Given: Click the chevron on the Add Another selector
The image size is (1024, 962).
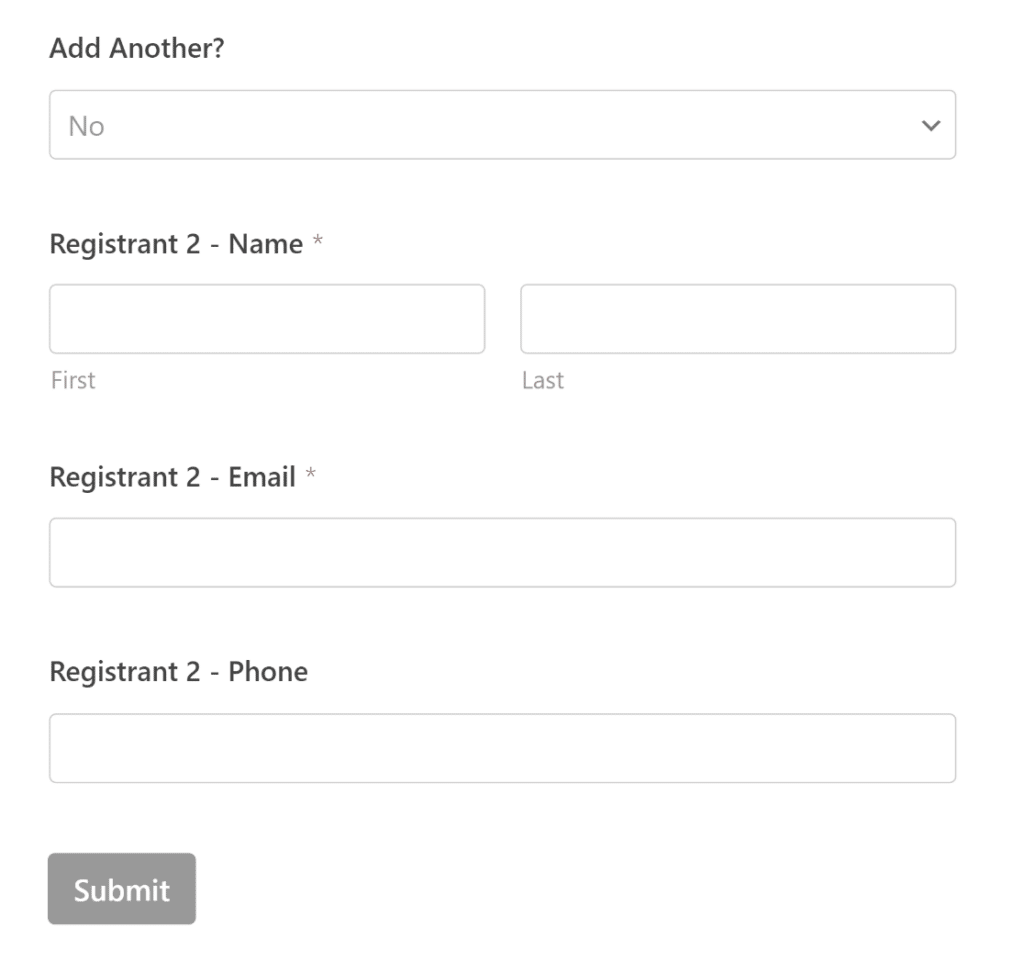Looking at the screenshot, I should click(x=930, y=126).
